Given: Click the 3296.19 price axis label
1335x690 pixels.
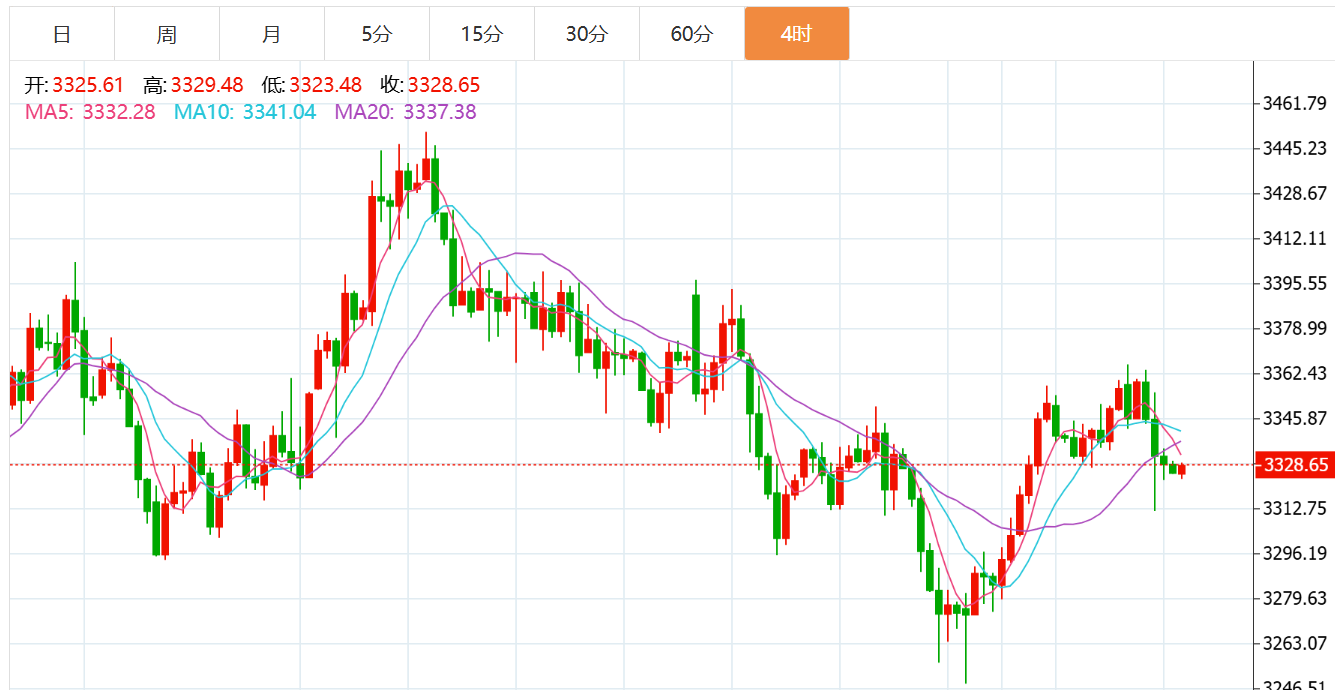Looking at the screenshot, I should [x=1295, y=553].
